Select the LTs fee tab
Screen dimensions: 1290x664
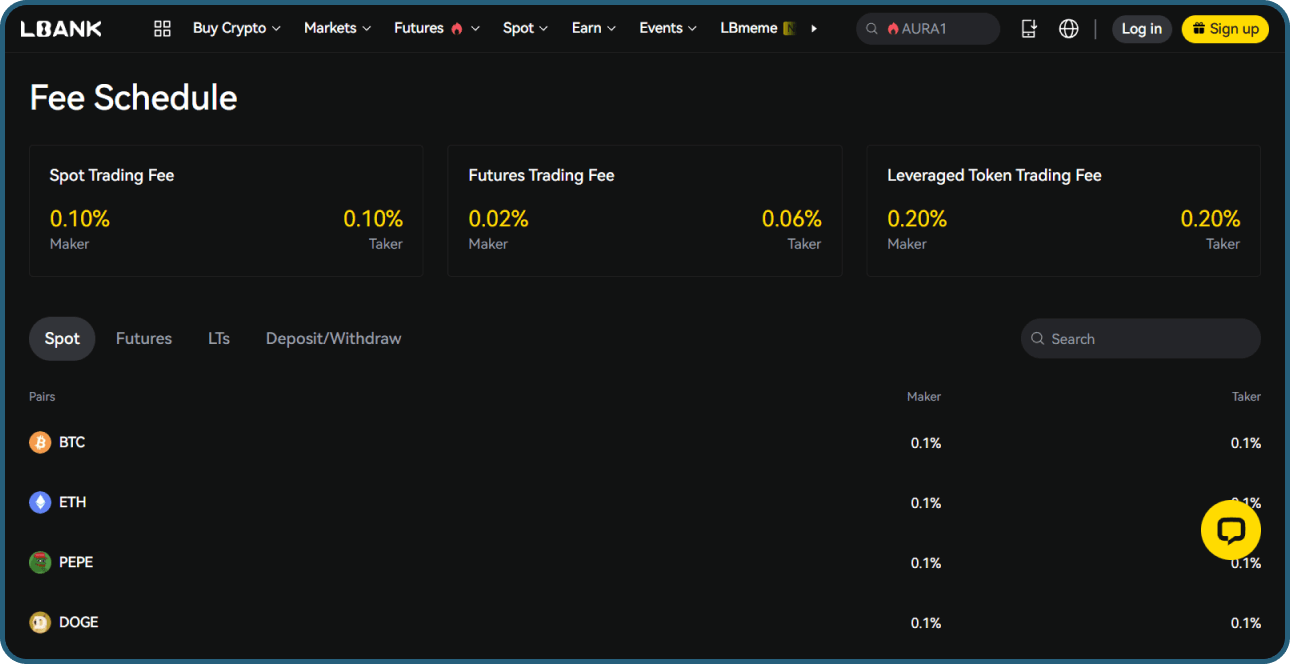point(219,339)
